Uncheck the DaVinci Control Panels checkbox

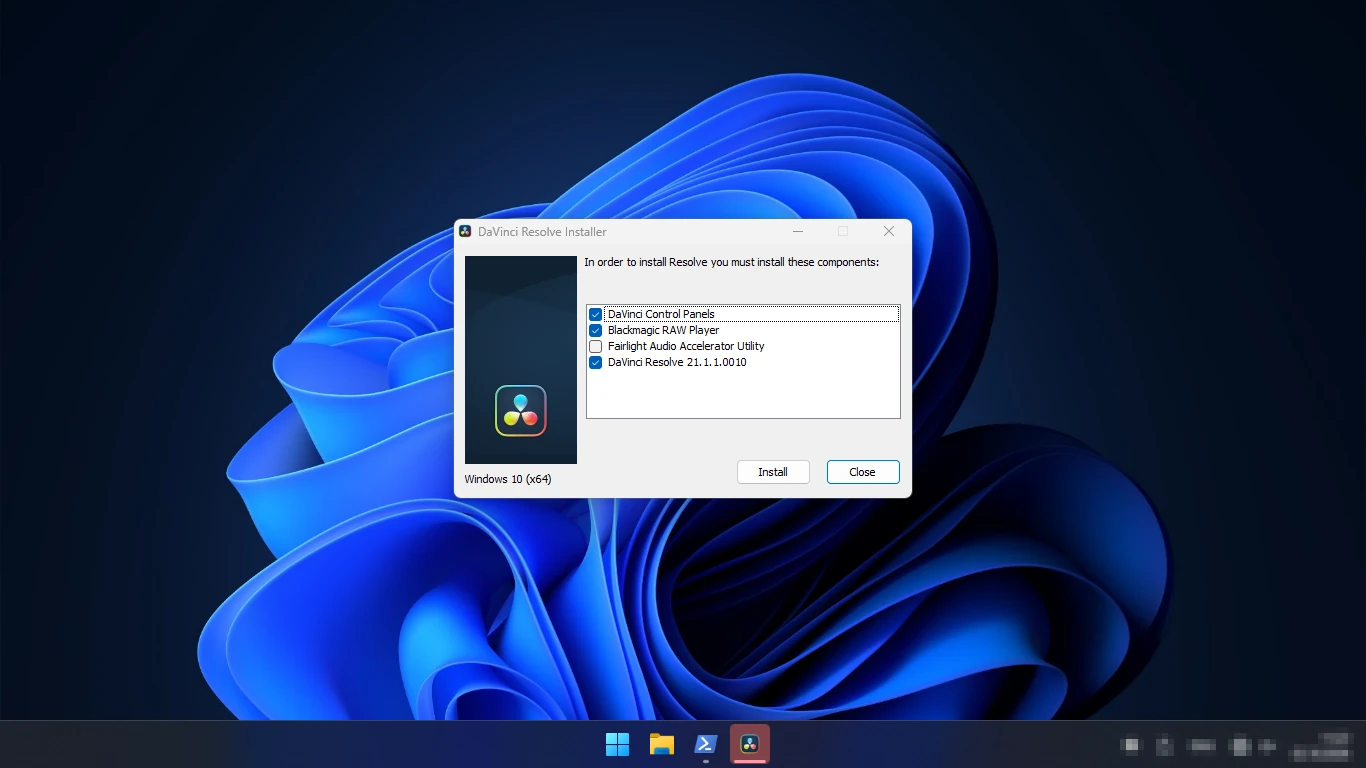(595, 314)
